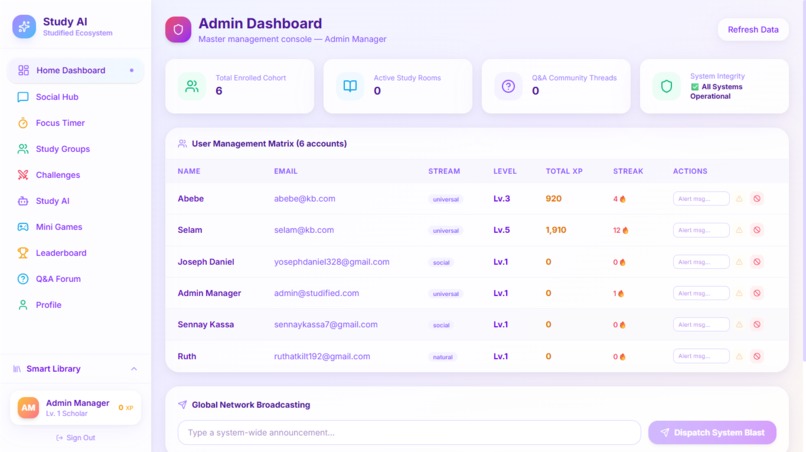Click the Q&A Community Threads question icon
806x452 pixels.
pyautogui.click(x=508, y=86)
